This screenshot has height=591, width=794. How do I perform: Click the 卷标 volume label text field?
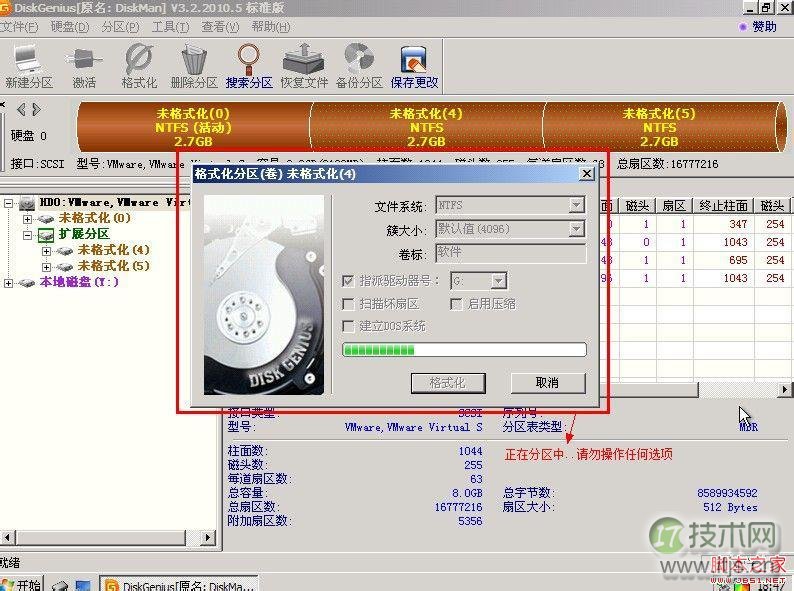point(510,253)
